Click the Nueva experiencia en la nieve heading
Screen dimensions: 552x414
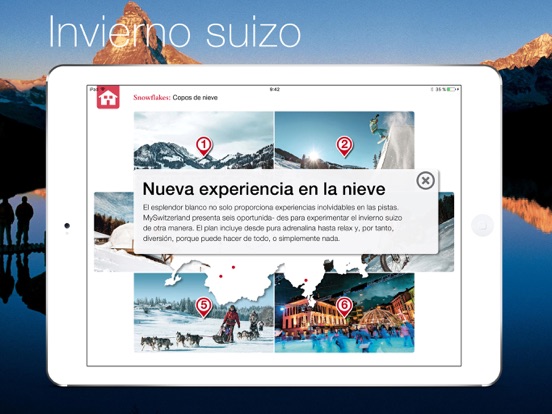coord(264,189)
